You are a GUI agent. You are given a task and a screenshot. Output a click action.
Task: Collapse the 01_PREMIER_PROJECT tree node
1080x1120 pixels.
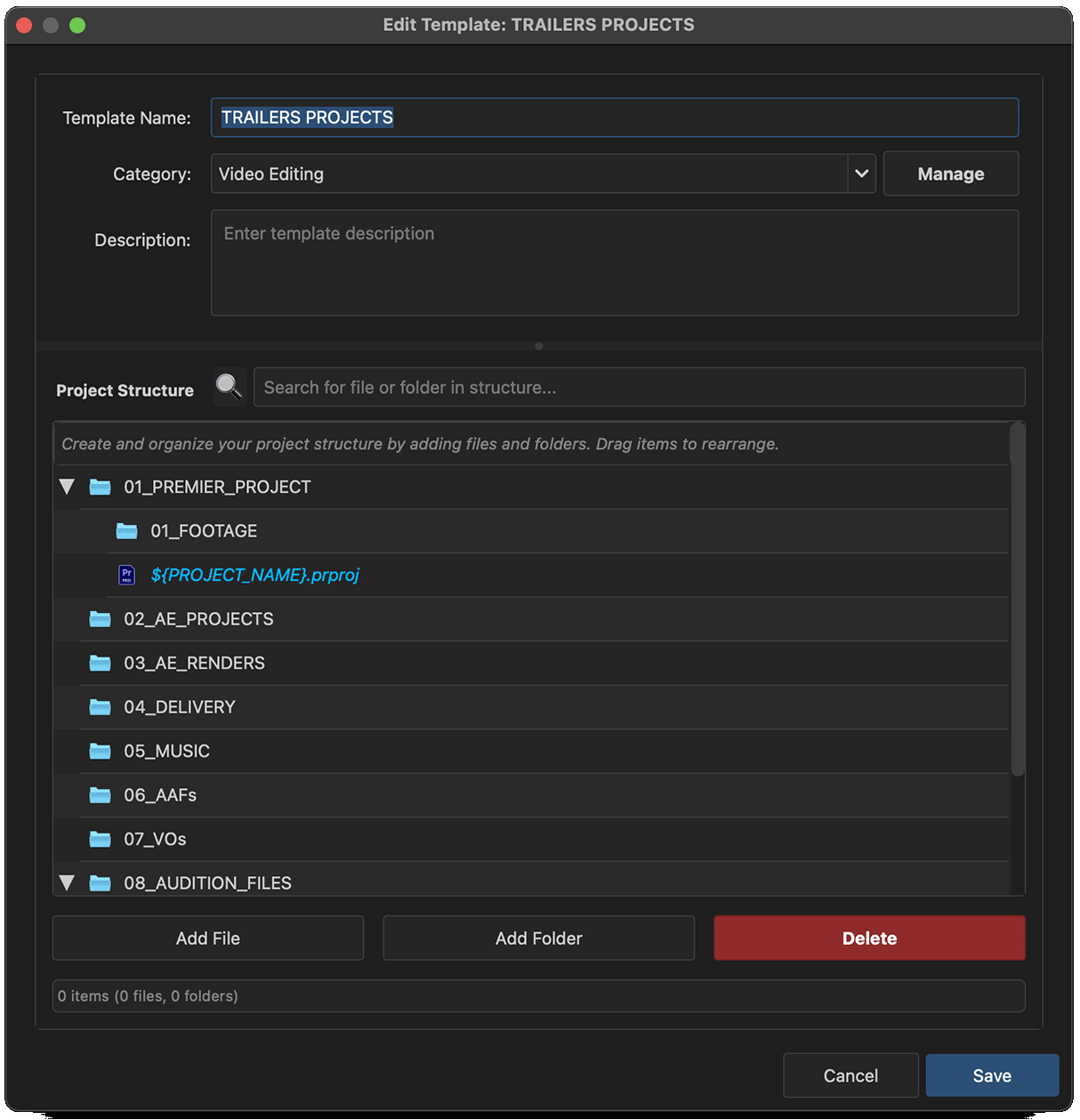point(67,487)
